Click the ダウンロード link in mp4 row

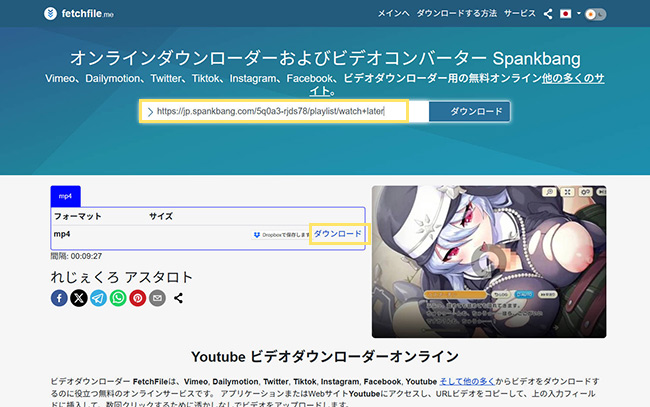coord(338,234)
